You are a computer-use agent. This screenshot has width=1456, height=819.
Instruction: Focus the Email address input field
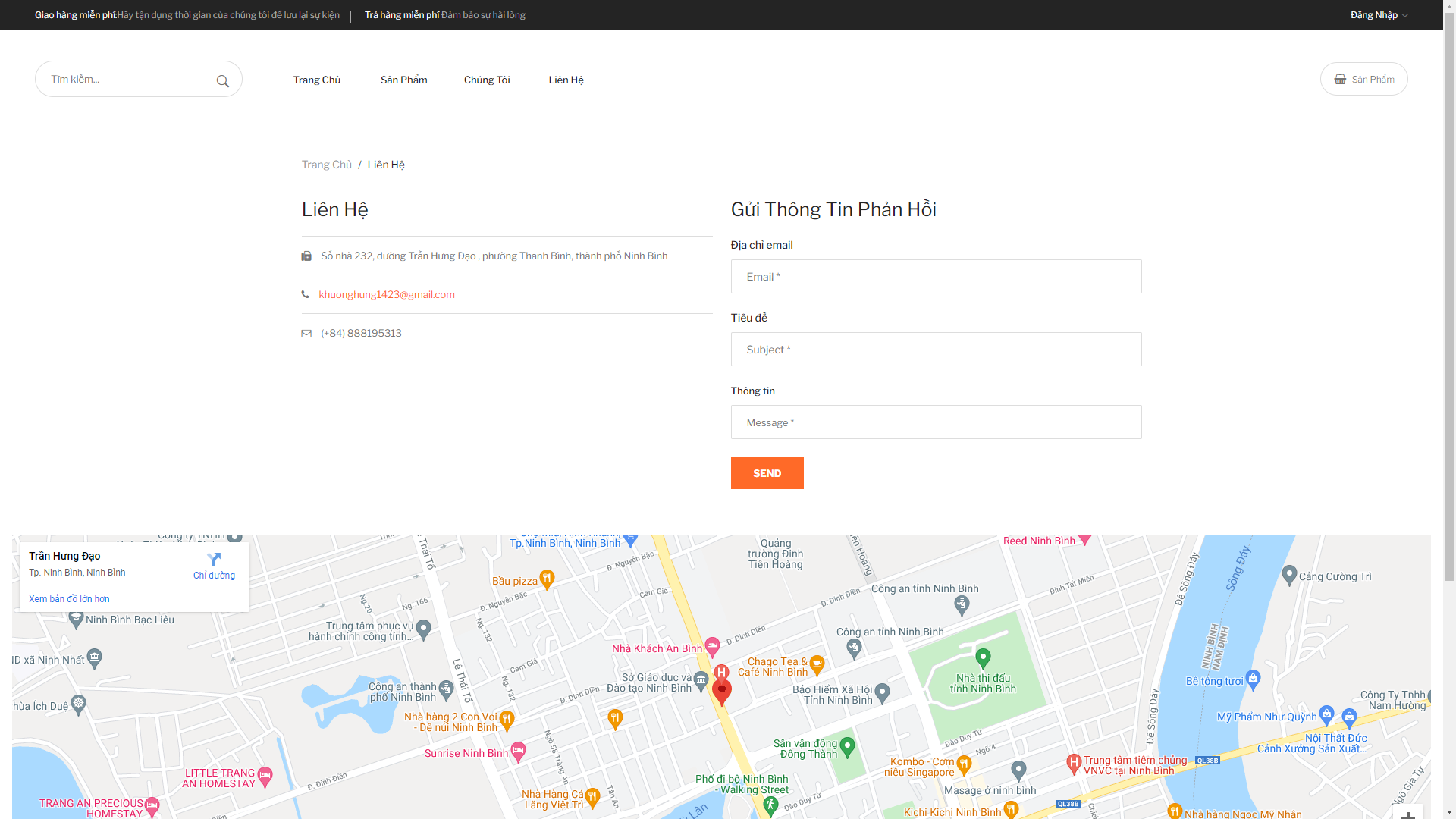(x=936, y=277)
